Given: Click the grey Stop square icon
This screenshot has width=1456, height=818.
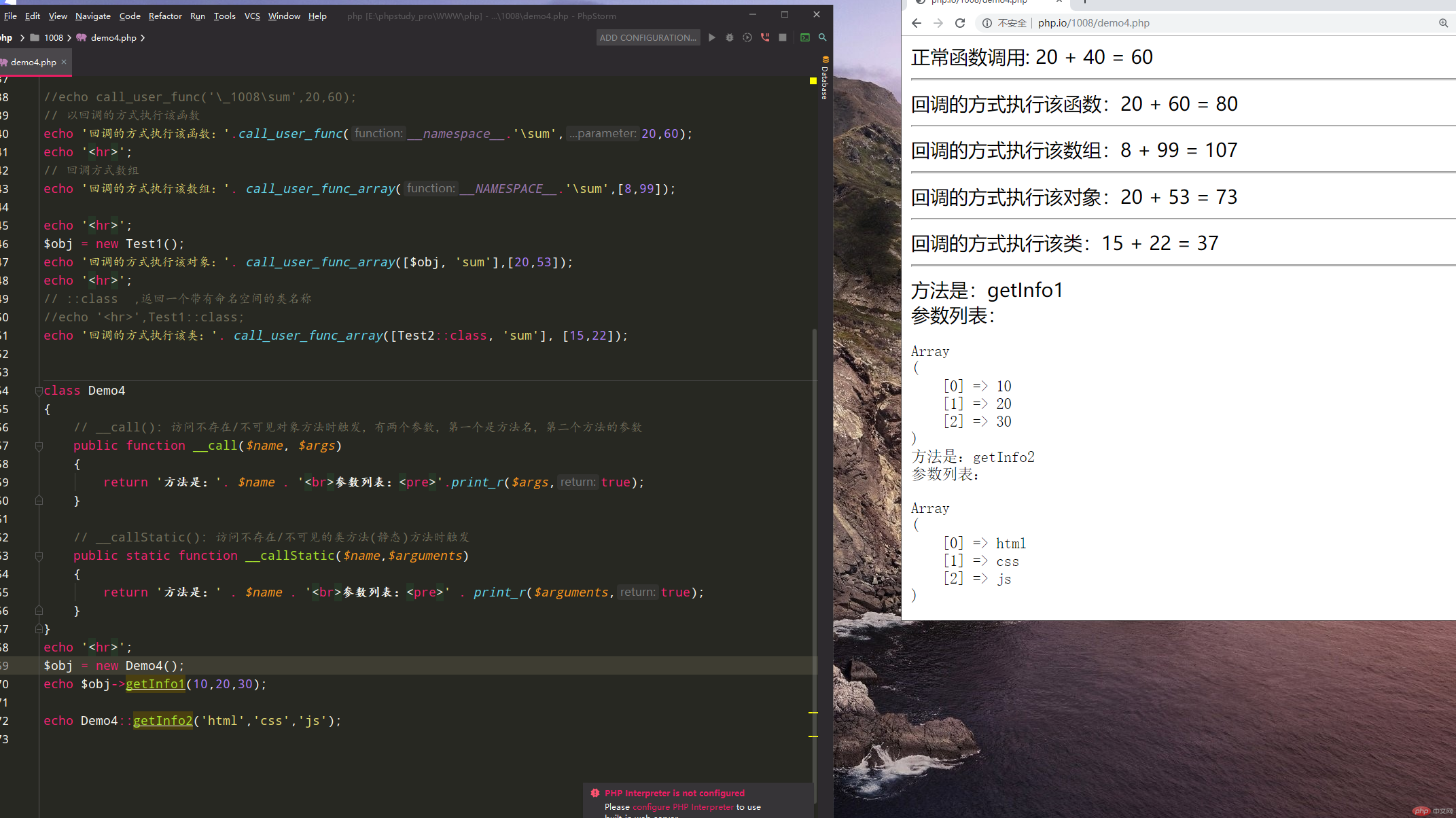Looking at the screenshot, I should click(783, 37).
